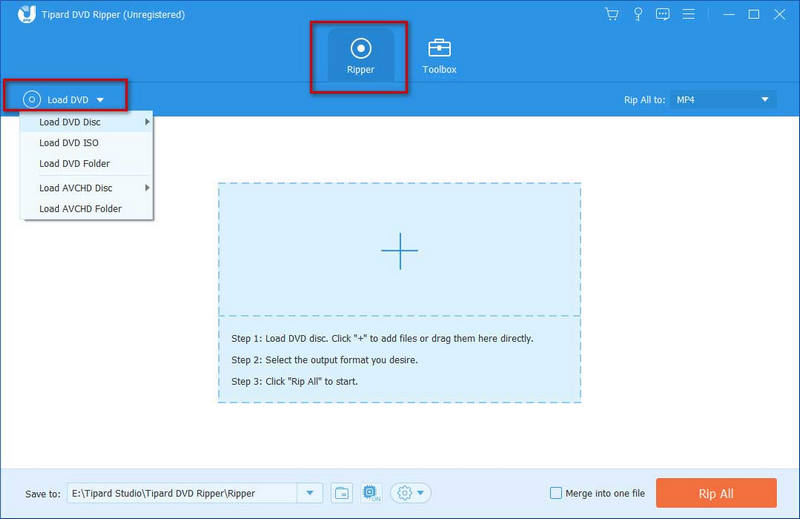Click the Step 2 instruction text
The image size is (800, 519).
point(324,360)
